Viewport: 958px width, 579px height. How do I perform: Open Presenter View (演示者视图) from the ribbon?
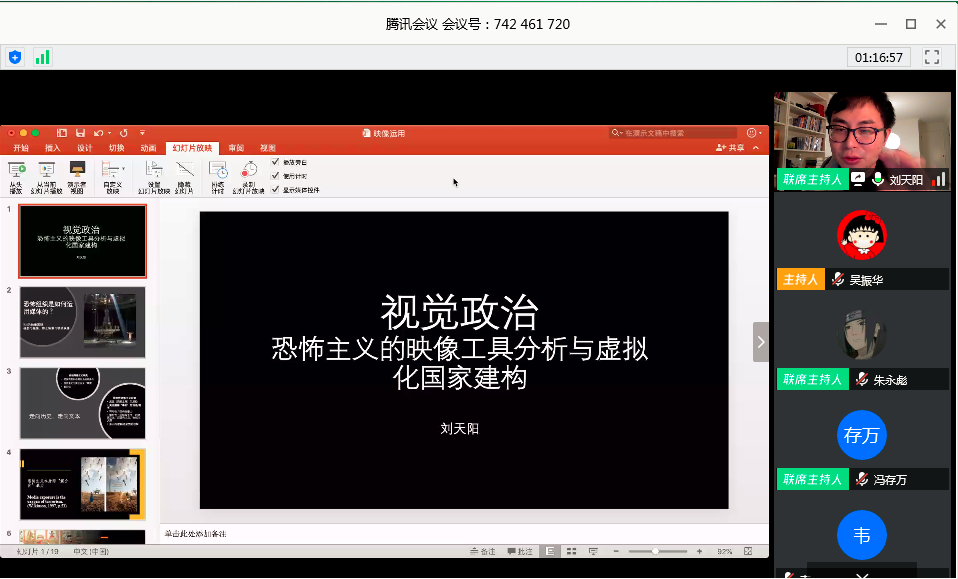[x=77, y=170]
